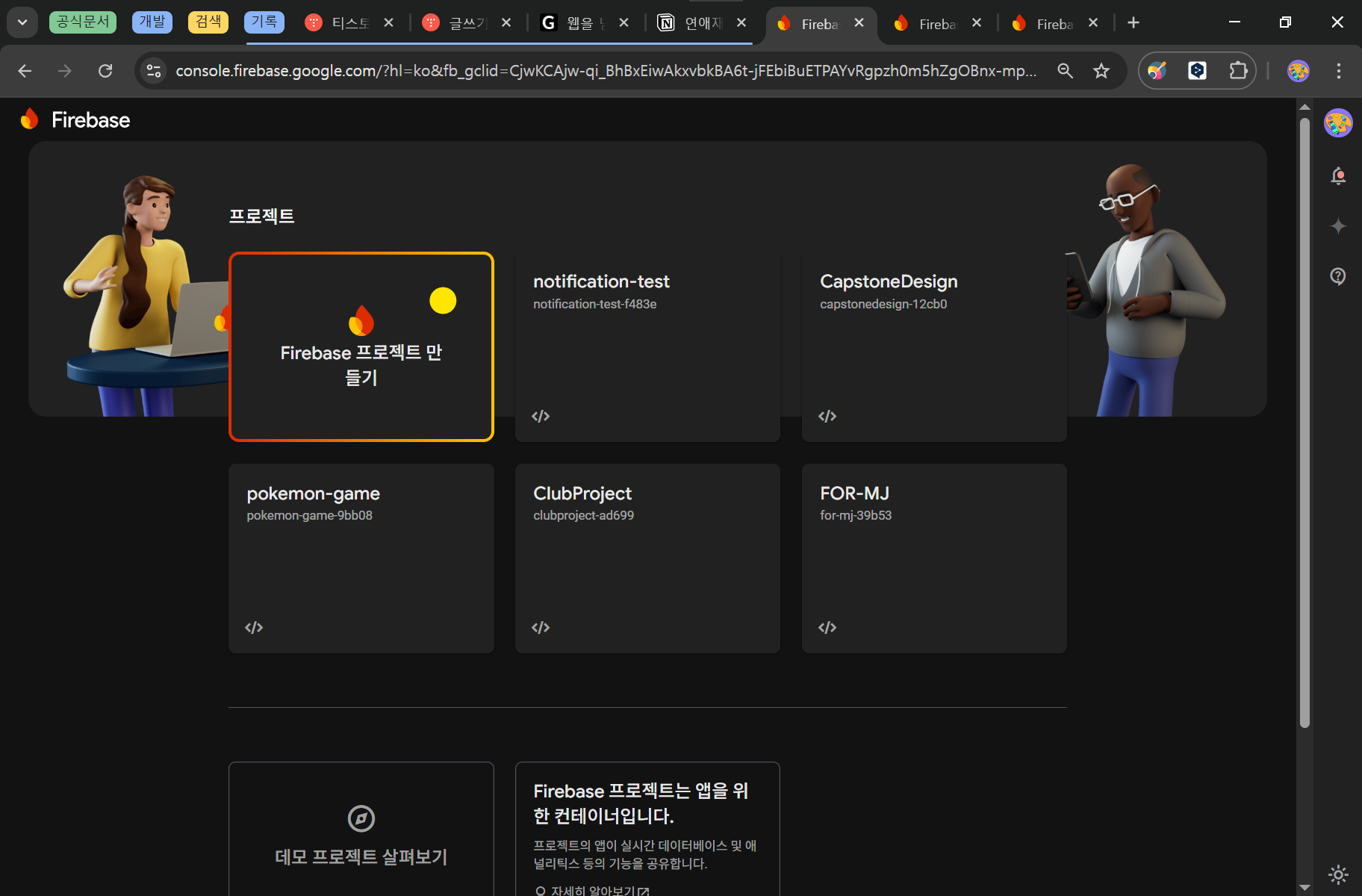Open the Gemini sparkle icon in sidebar
This screenshot has height=896, width=1362.
pos(1338,225)
